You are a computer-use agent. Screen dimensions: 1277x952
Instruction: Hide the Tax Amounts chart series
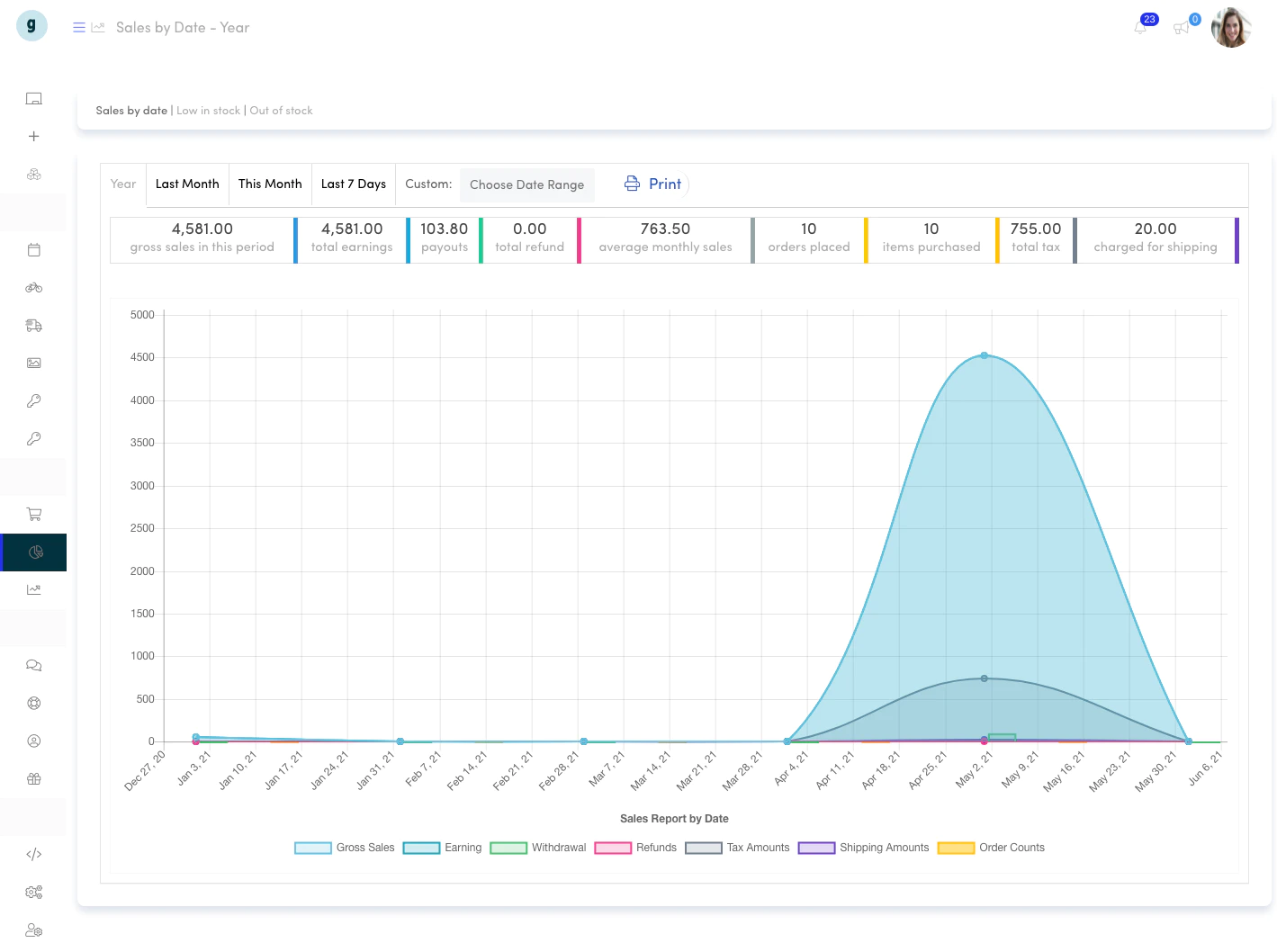(737, 848)
